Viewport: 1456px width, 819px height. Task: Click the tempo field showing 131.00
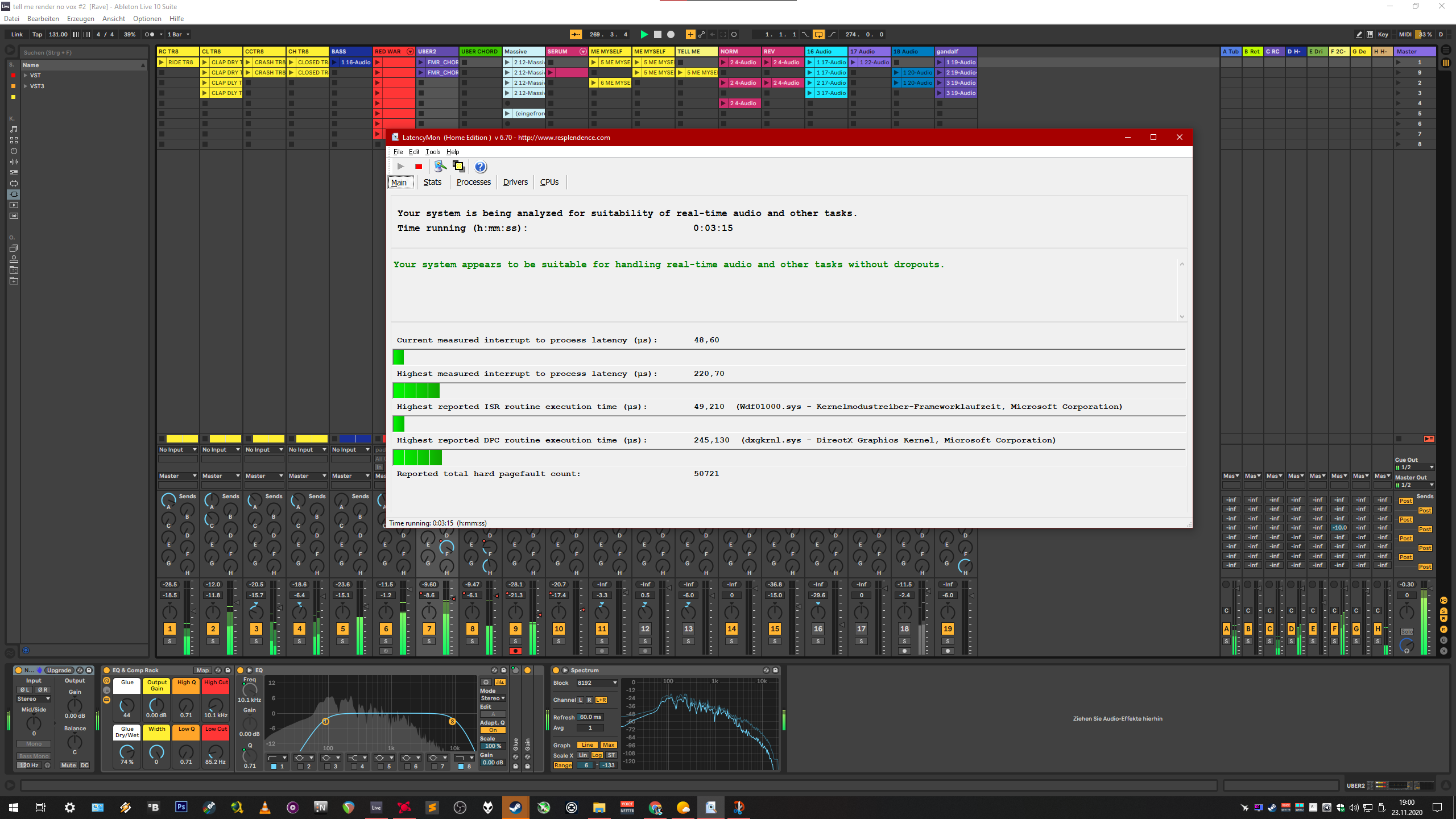[x=58, y=35]
